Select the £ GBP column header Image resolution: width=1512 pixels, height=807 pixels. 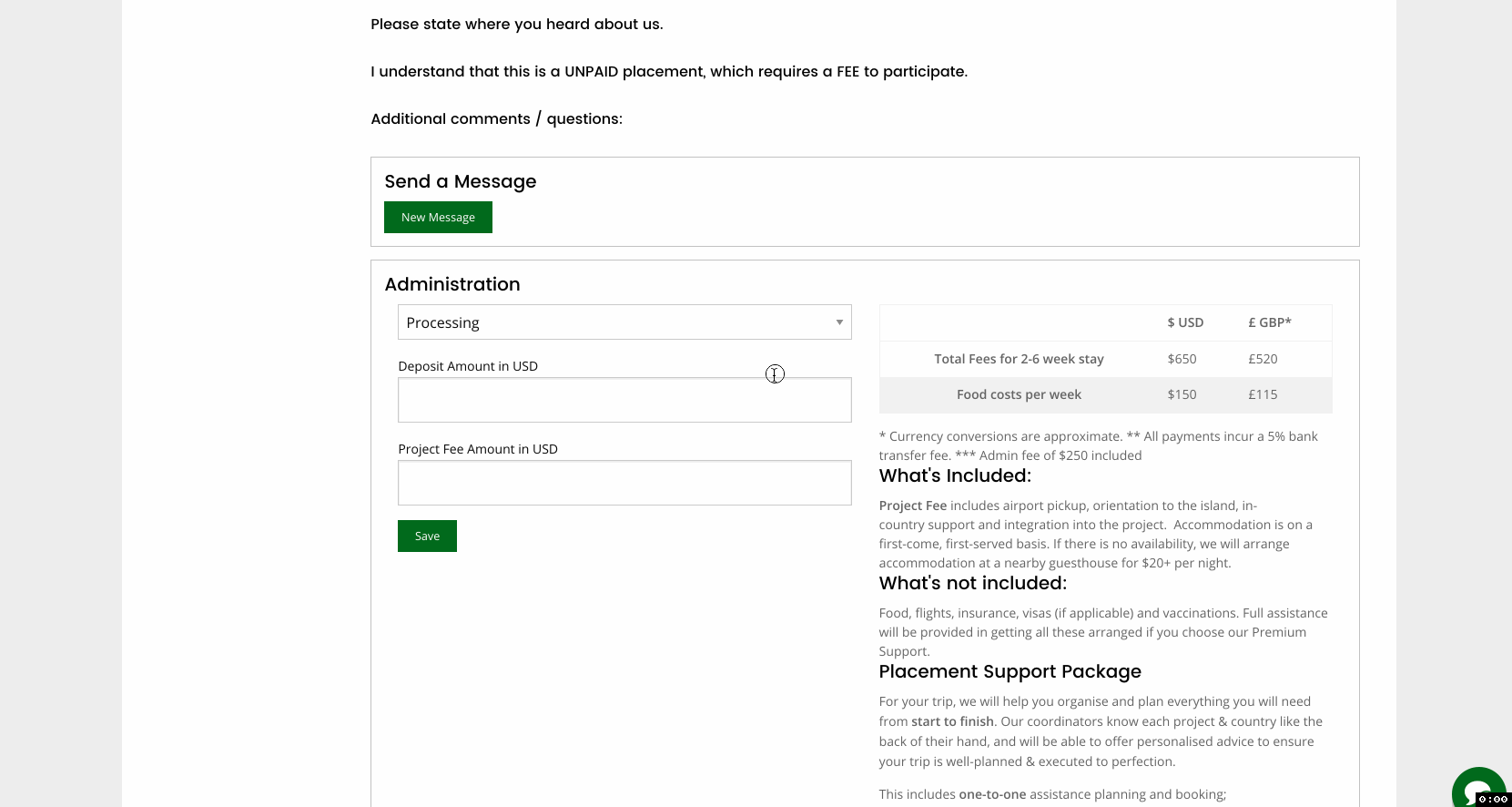tap(1269, 322)
